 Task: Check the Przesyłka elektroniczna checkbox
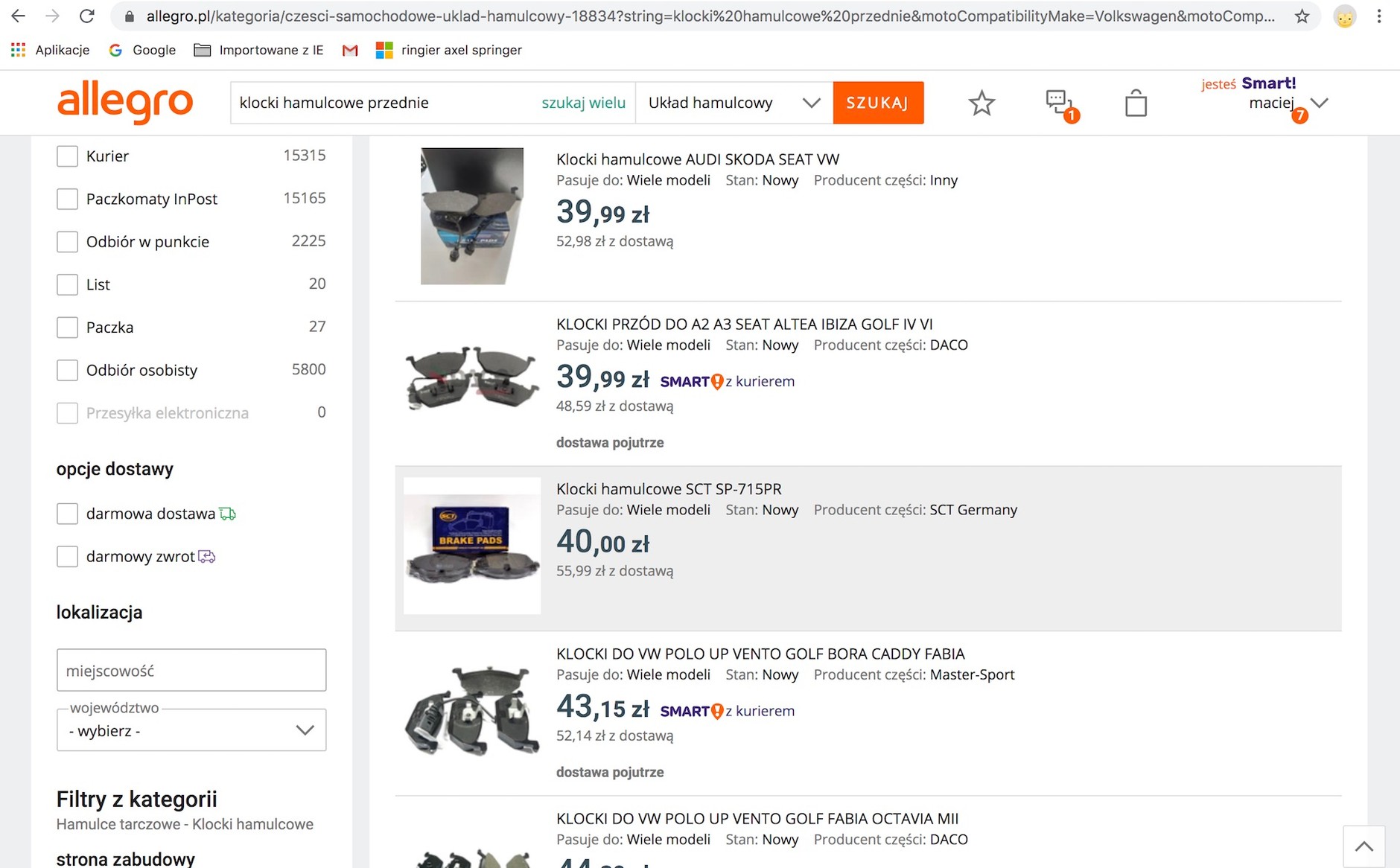(x=67, y=413)
